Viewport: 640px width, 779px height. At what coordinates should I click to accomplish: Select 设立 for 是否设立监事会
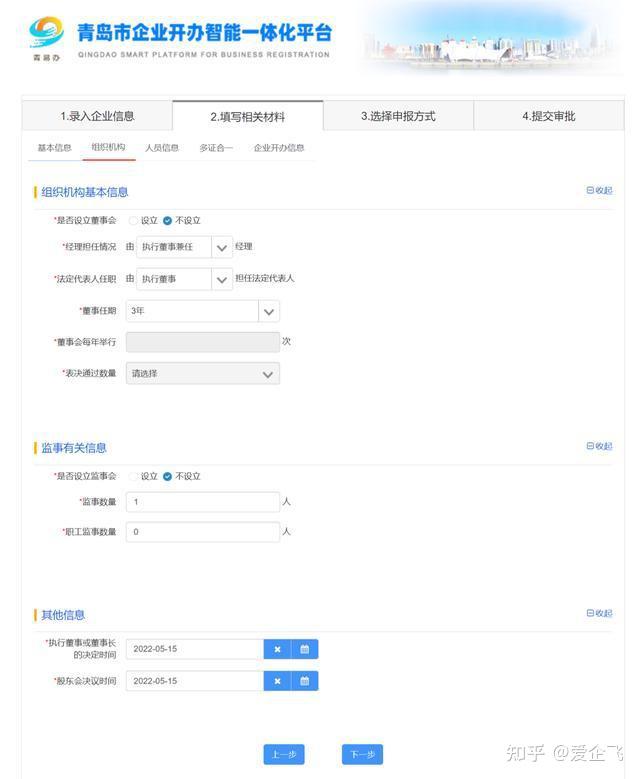pos(133,476)
